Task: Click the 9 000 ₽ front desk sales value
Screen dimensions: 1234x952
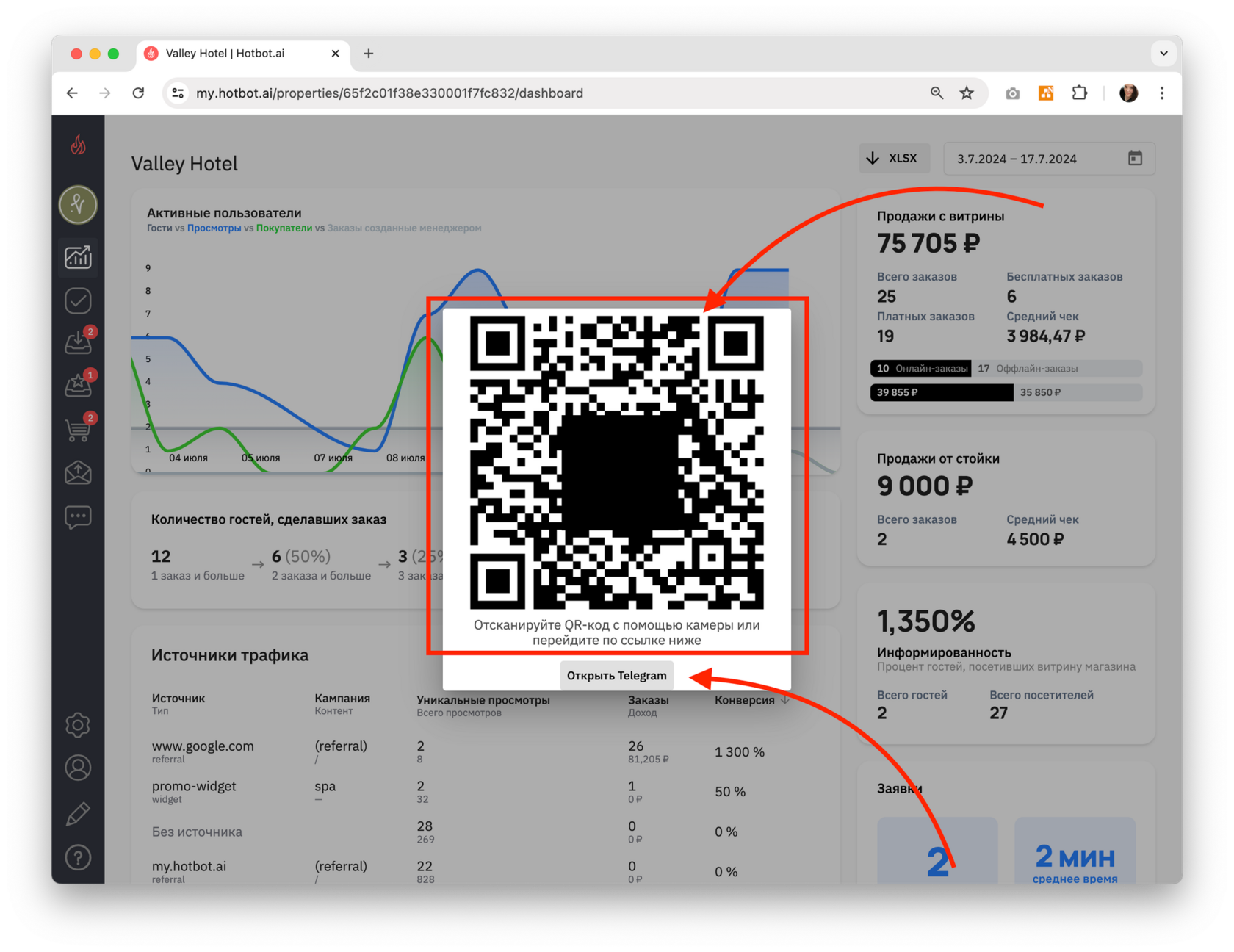Action: (x=925, y=486)
